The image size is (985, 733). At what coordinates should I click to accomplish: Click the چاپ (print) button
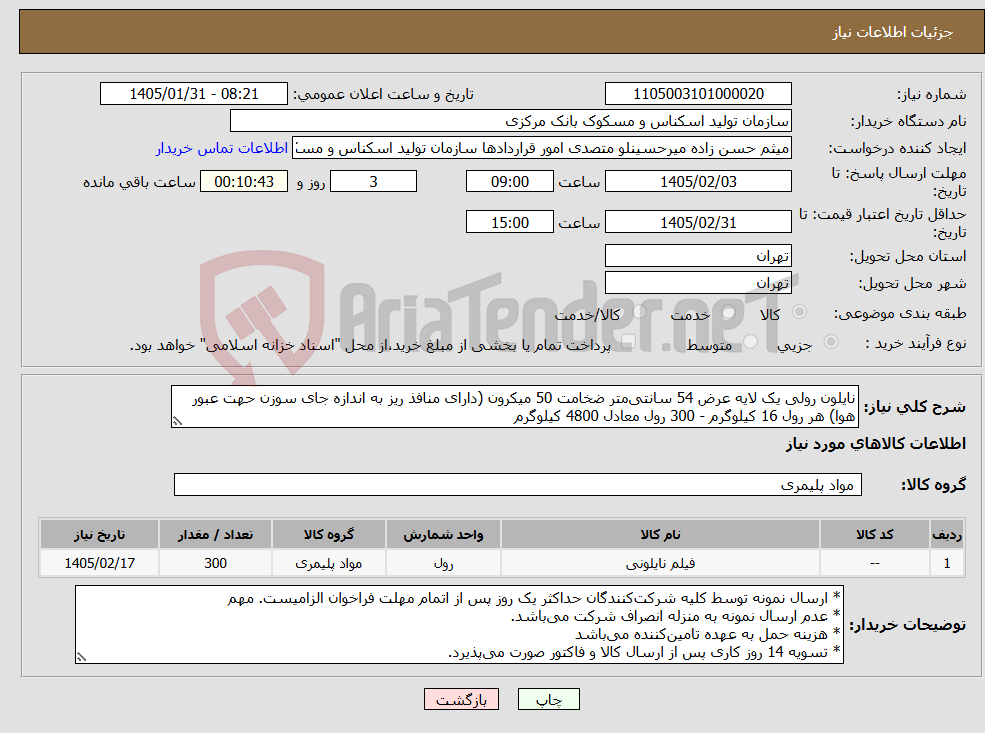[548, 699]
